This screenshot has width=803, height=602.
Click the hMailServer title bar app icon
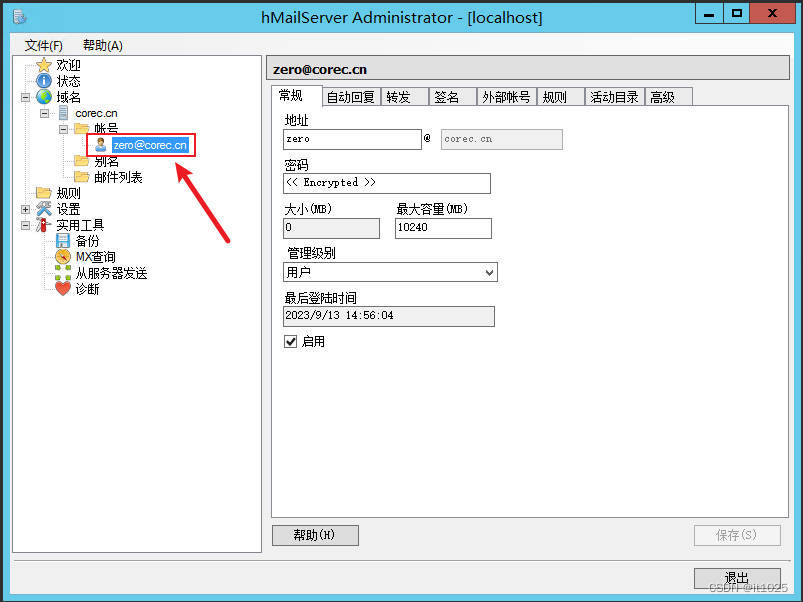[19, 17]
